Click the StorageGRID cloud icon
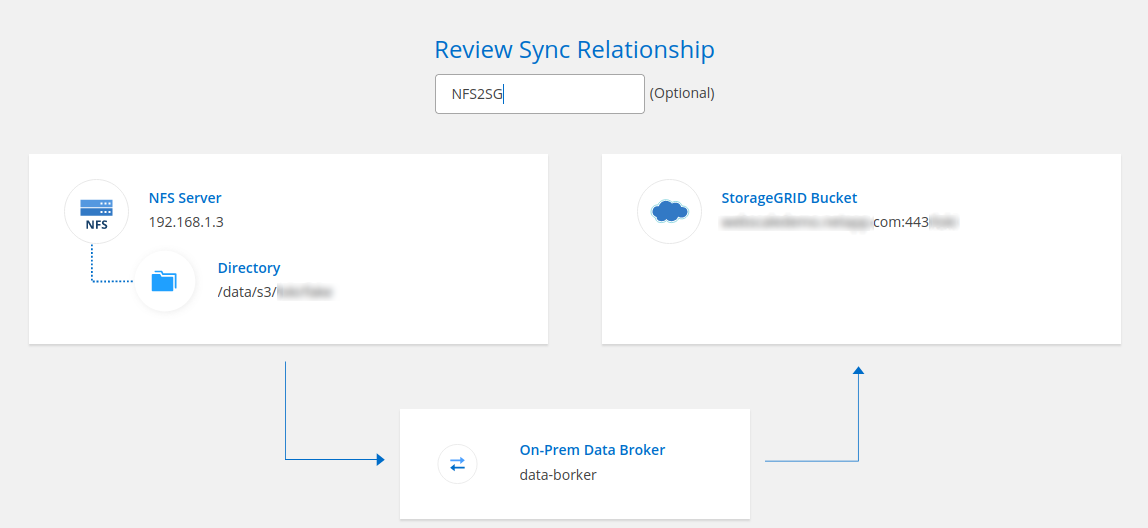1148x528 pixels. tap(669, 211)
